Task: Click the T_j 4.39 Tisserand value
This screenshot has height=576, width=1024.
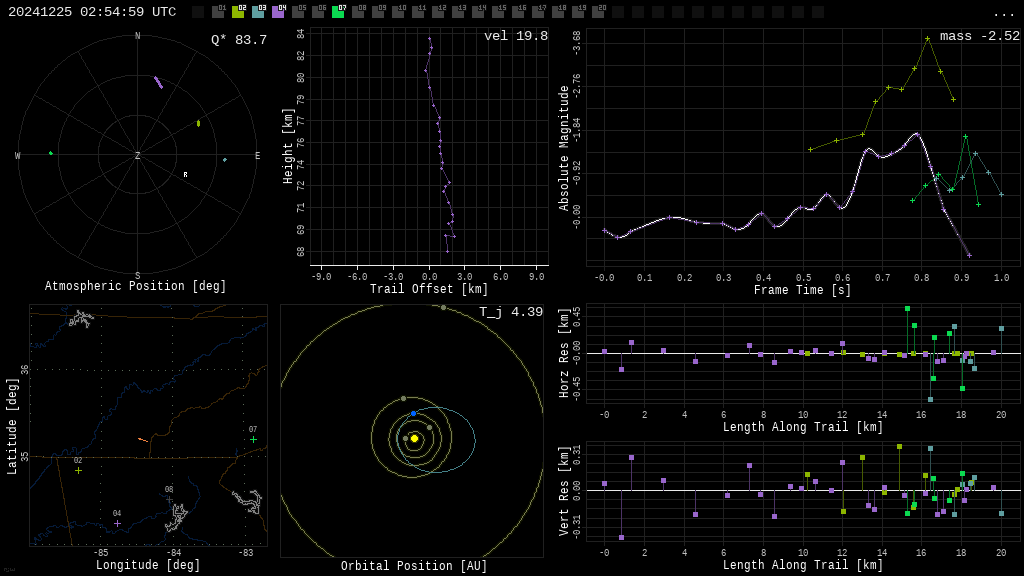Action: coord(510,313)
